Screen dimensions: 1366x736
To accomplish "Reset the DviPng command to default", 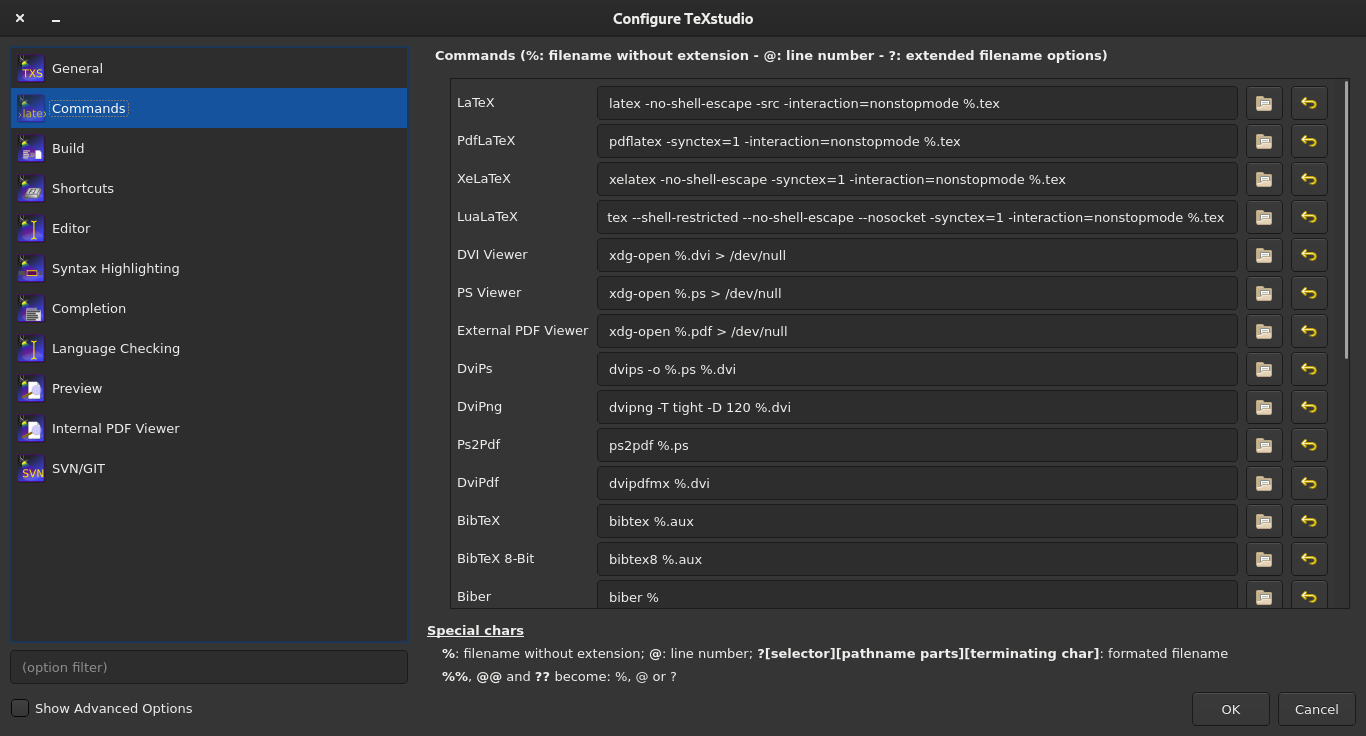I will pos(1309,407).
